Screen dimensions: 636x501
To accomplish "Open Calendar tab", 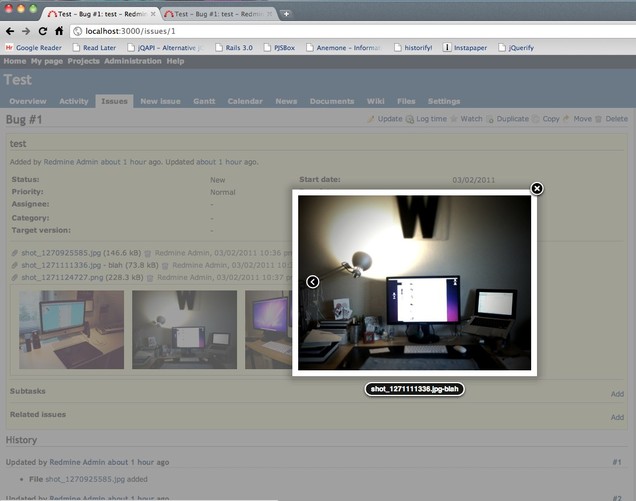I will coord(245,101).
